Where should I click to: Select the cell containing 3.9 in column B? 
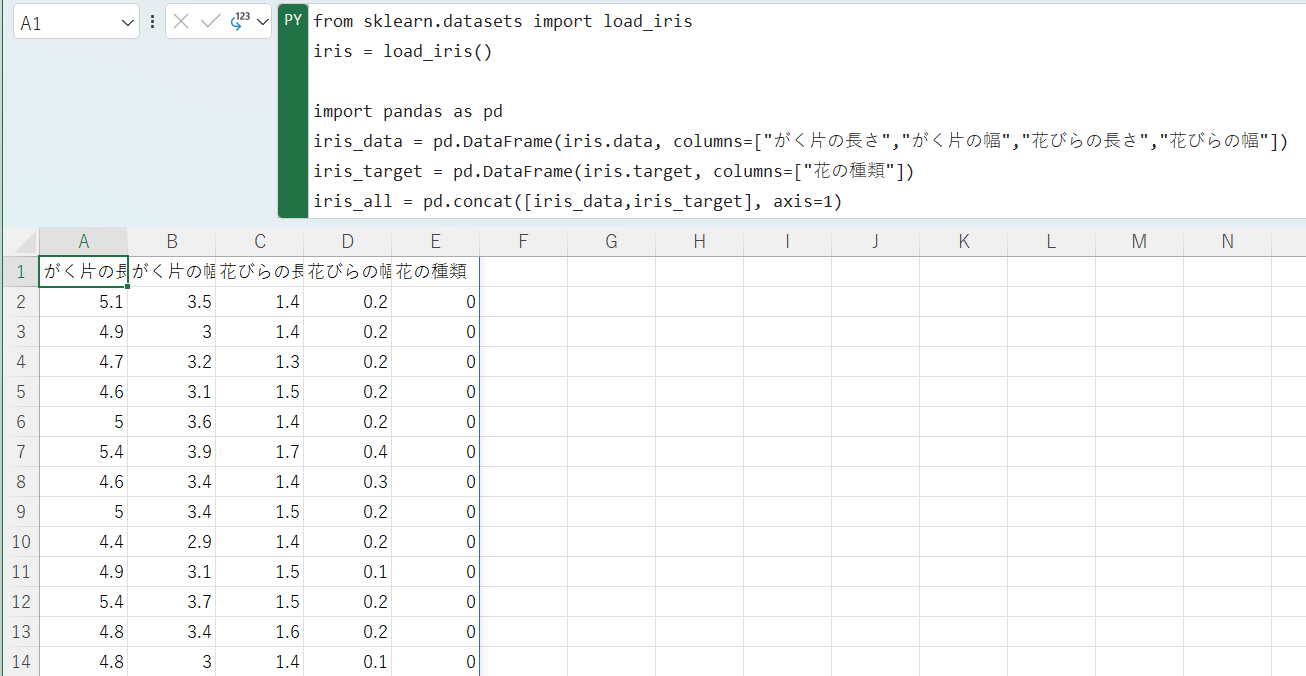tap(172, 451)
